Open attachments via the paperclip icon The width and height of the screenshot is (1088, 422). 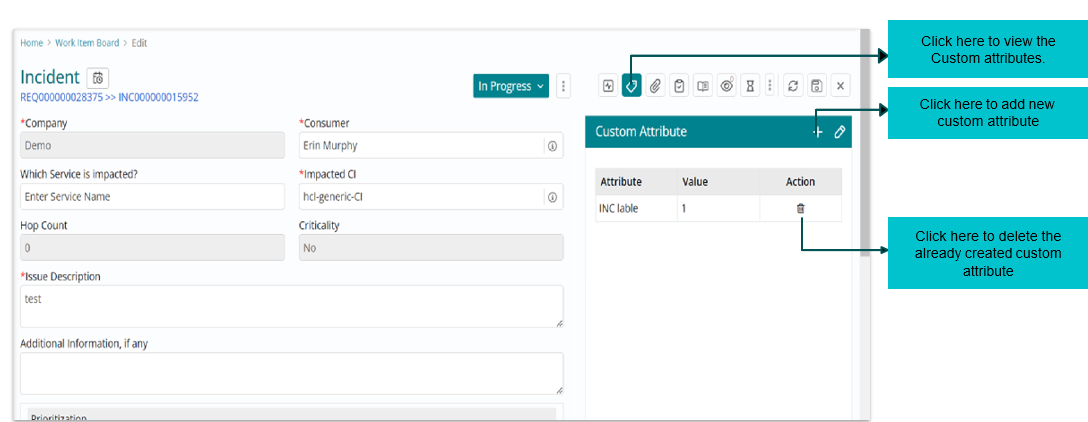(655, 86)
